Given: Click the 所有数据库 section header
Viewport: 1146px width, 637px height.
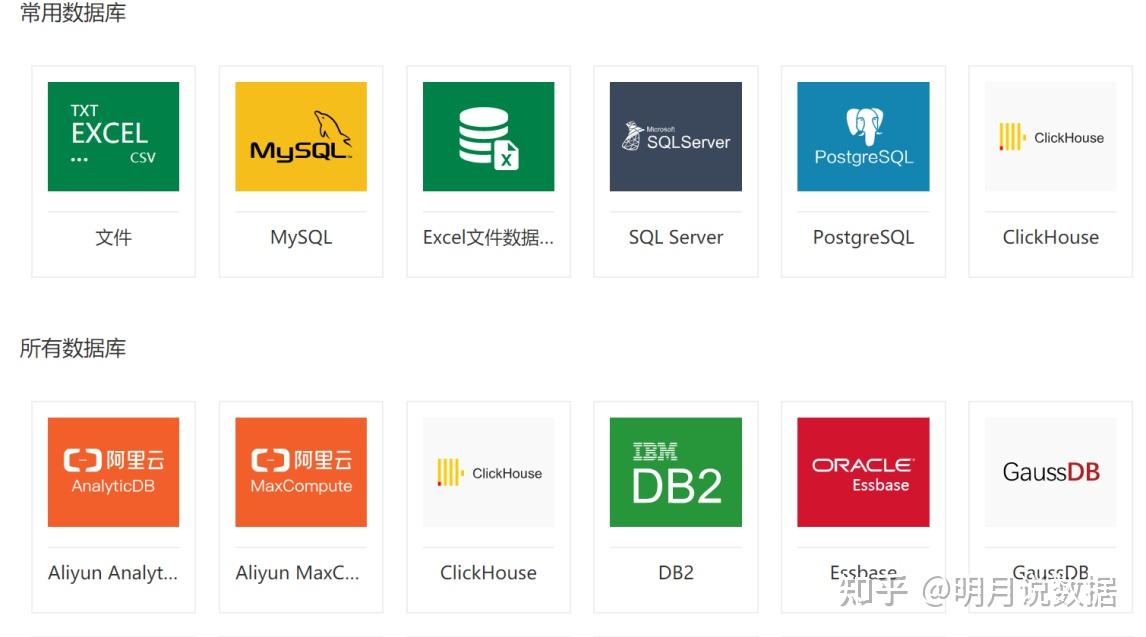Looking at the screenshot, I should click(x=71, y=348).
